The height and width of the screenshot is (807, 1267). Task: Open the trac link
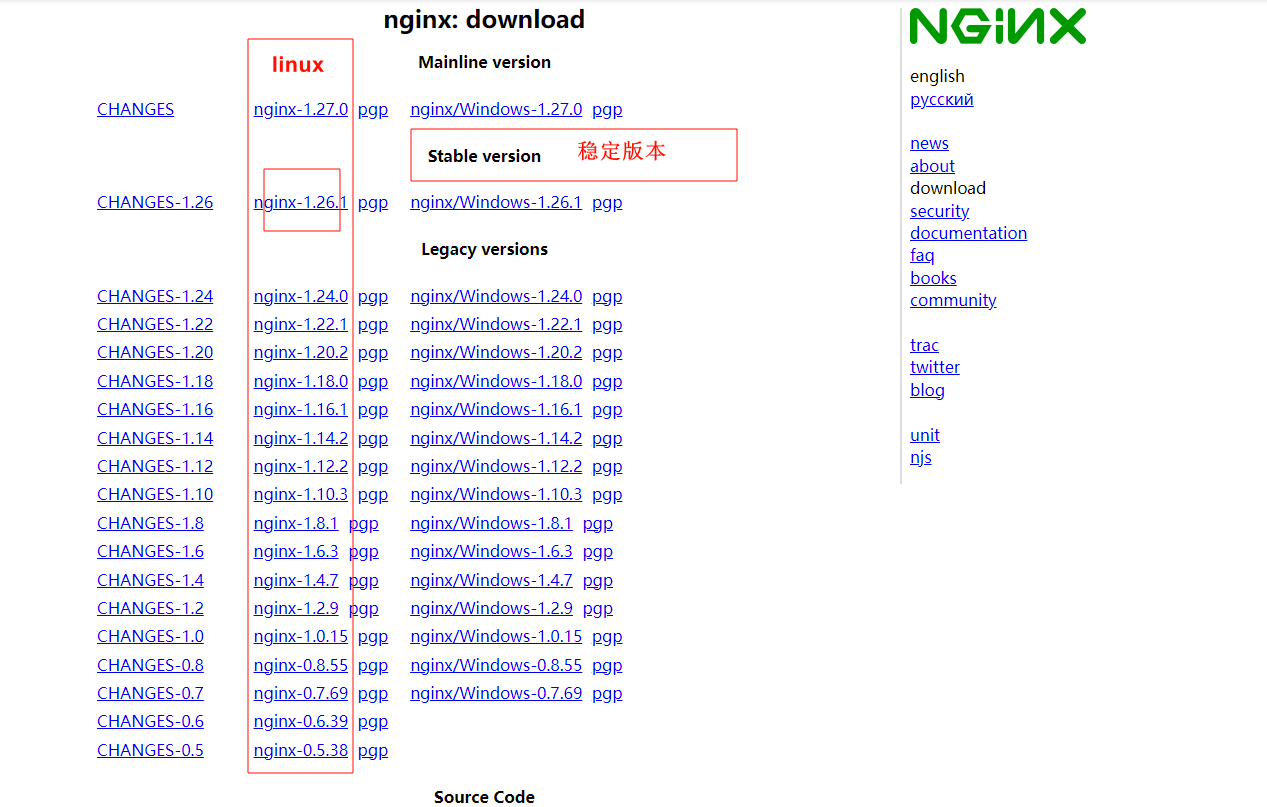[924, 345]
